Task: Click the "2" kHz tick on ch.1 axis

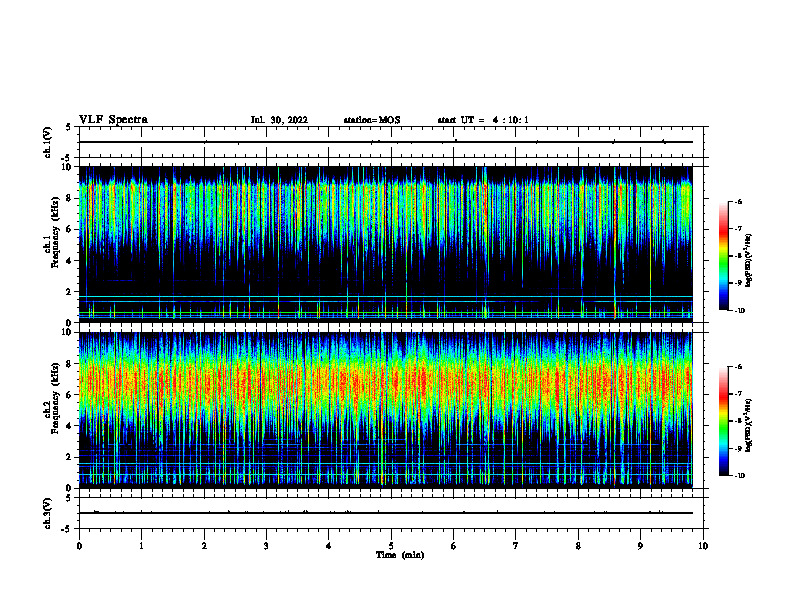Action: coord(69,291)
